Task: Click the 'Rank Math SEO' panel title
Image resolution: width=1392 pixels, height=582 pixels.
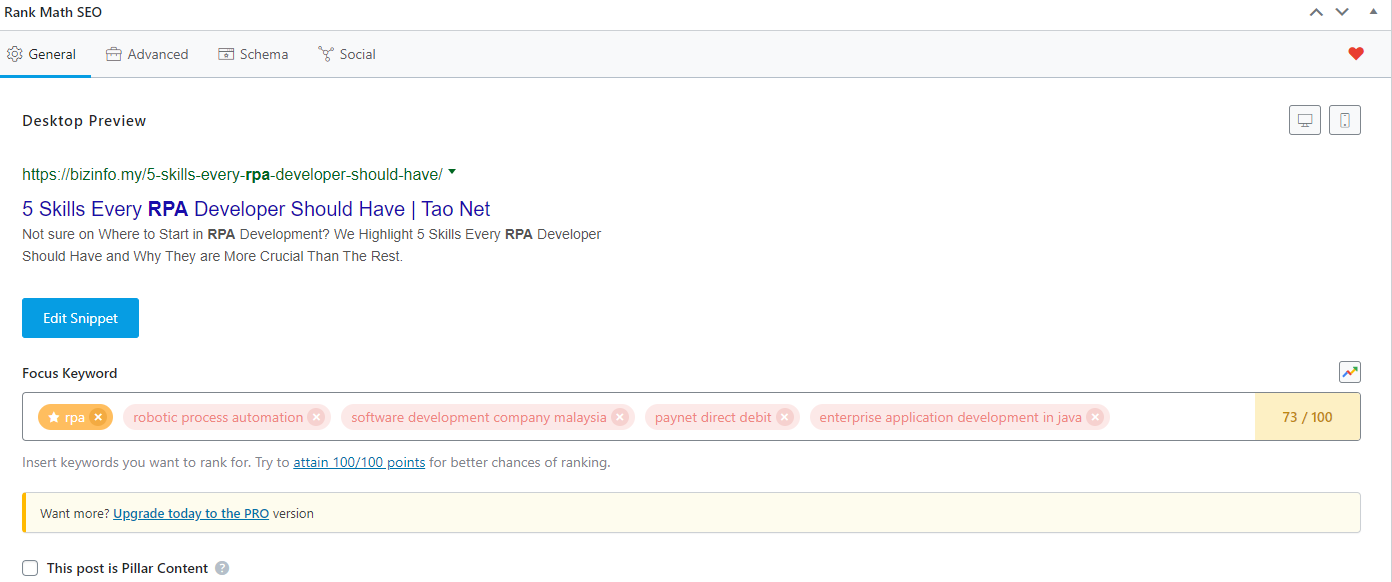Action: [52, 12]
